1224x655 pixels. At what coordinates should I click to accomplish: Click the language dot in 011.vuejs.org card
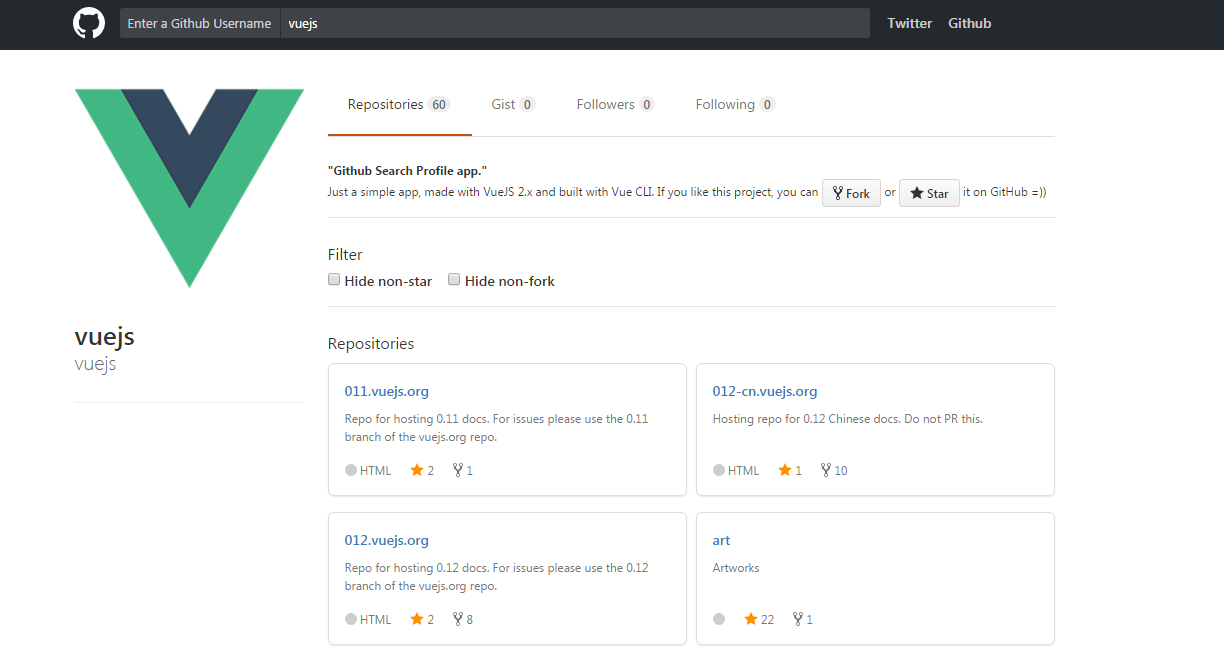coord(351,470)
